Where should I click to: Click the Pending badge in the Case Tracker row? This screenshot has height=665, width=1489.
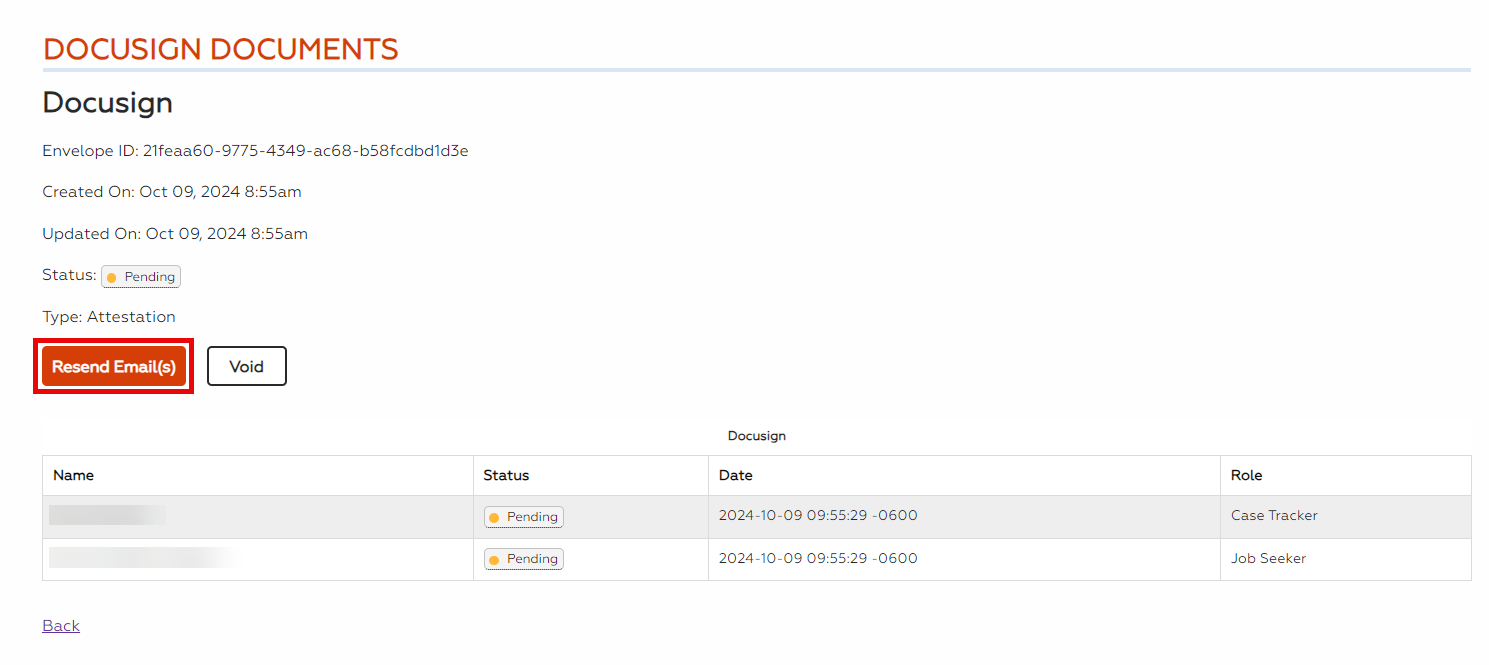(524, 517)
